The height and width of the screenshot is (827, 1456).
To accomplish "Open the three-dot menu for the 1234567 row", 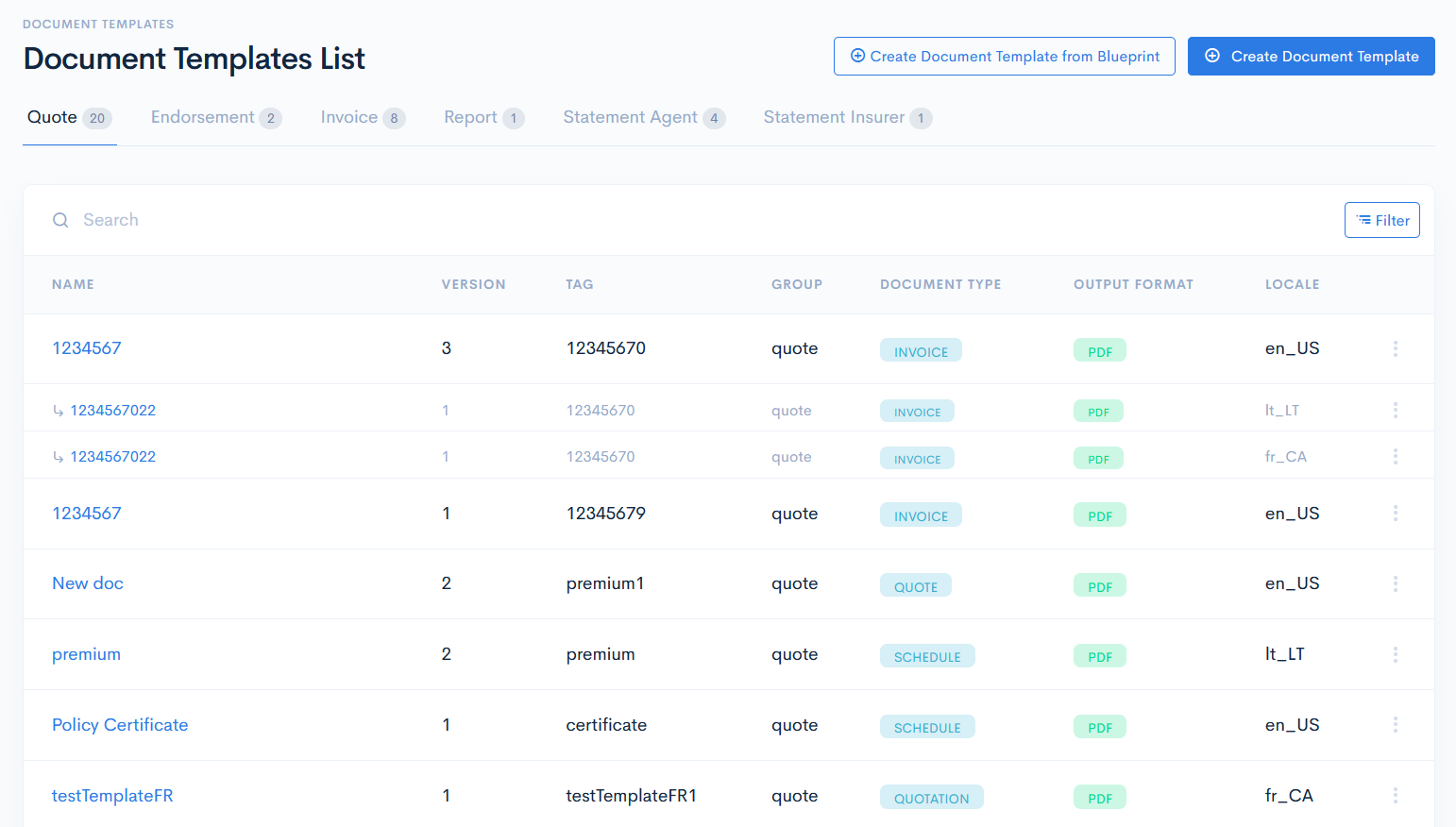I will point(1396,348).
